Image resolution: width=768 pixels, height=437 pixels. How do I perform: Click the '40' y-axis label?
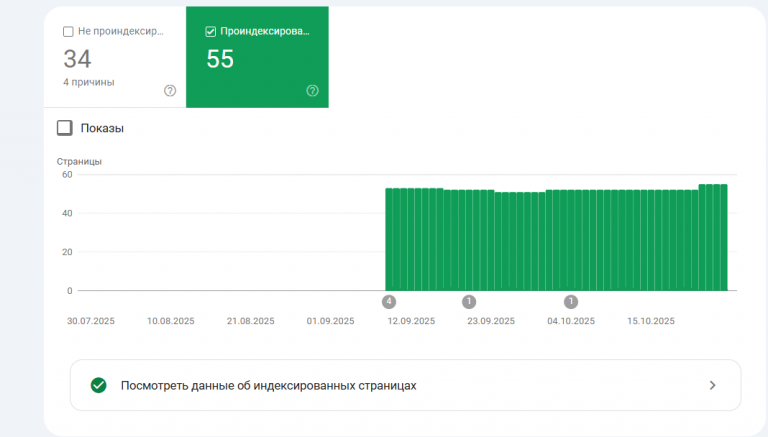[67, 213]
